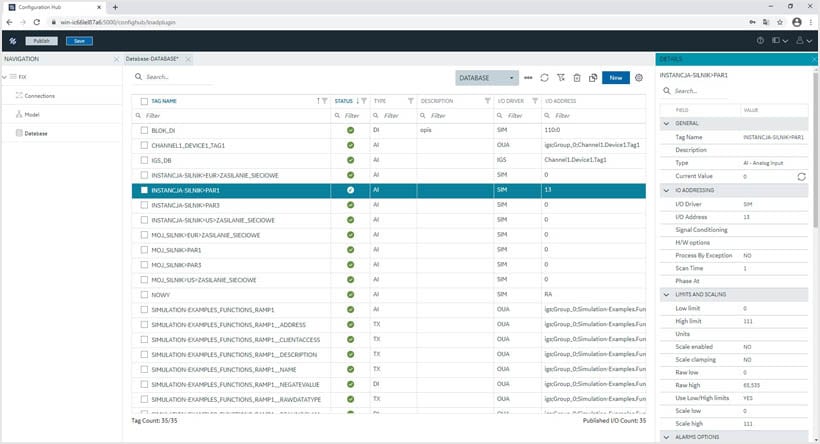
Task: Refresh the database tag list
Action: click(x=544, y=77)
